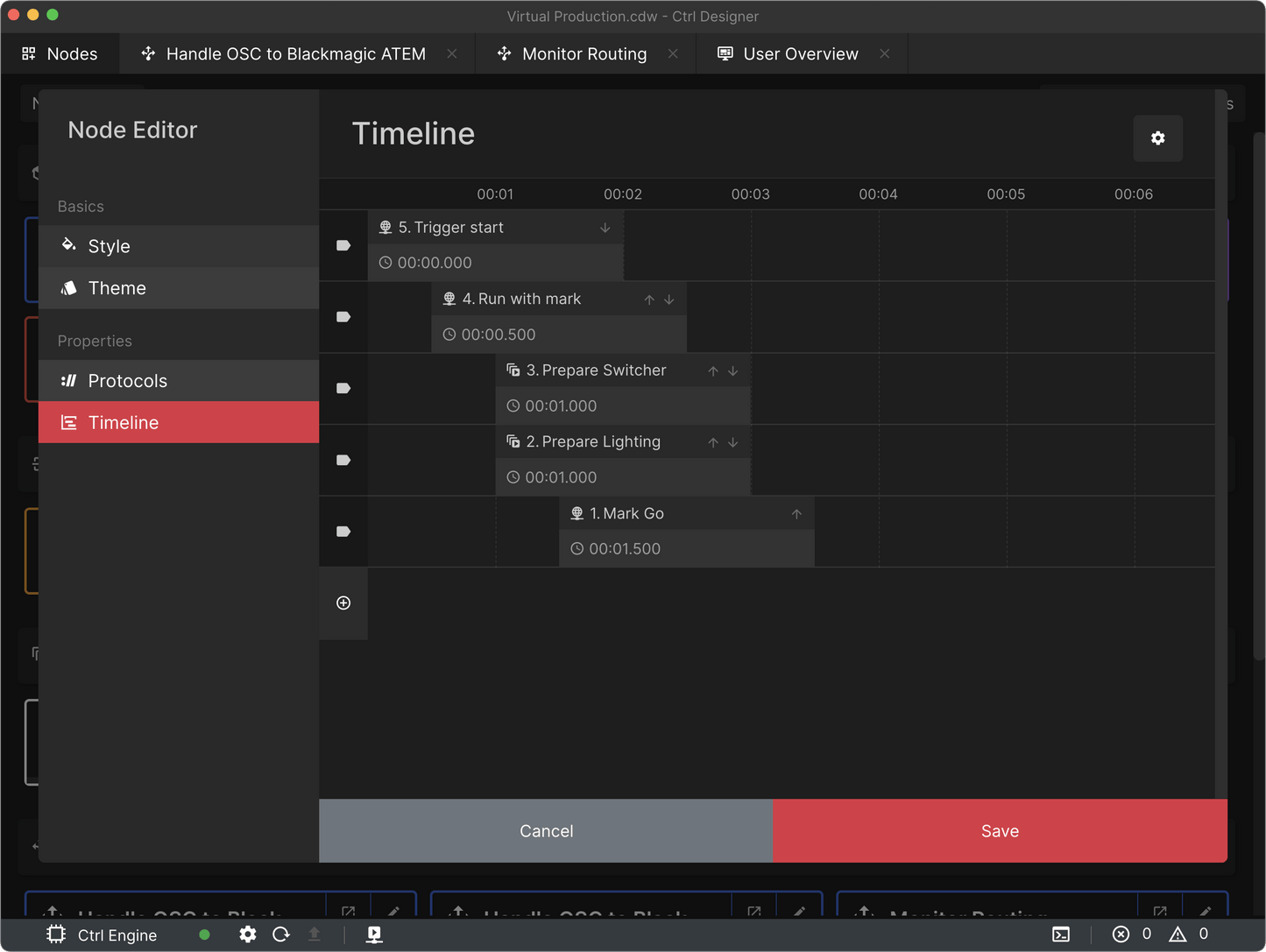Open the User Overview tab
1266x952 pixels.
pyautogui.click(x=800, y=54)
